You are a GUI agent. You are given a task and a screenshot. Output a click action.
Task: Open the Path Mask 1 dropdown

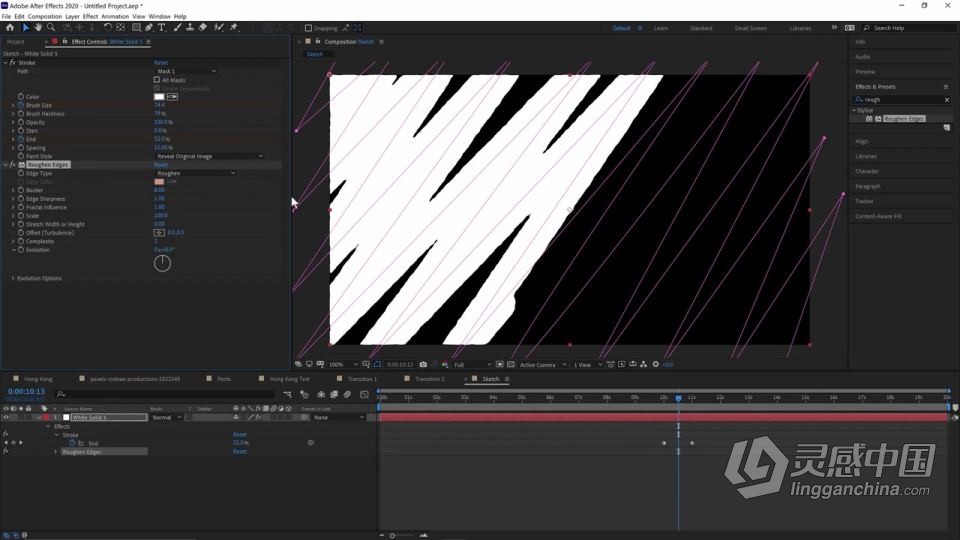click(186, 71)
